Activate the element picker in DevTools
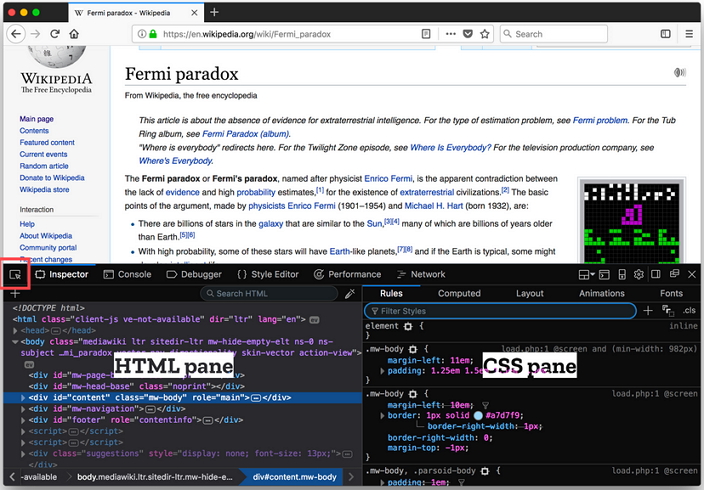 coord(15,274)
